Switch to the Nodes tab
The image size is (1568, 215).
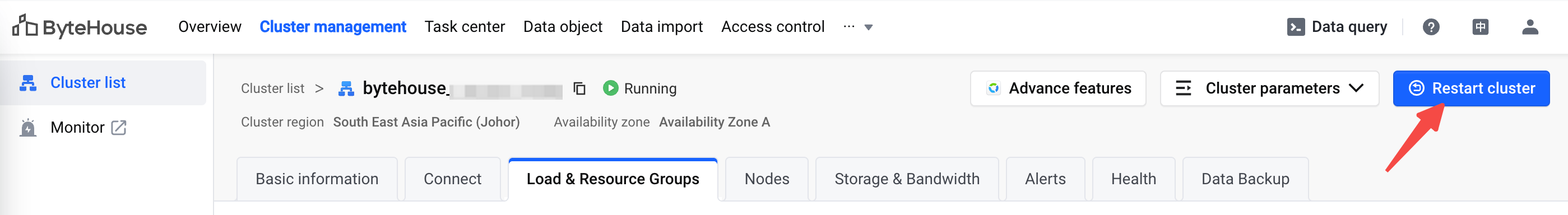pos(767,179)
